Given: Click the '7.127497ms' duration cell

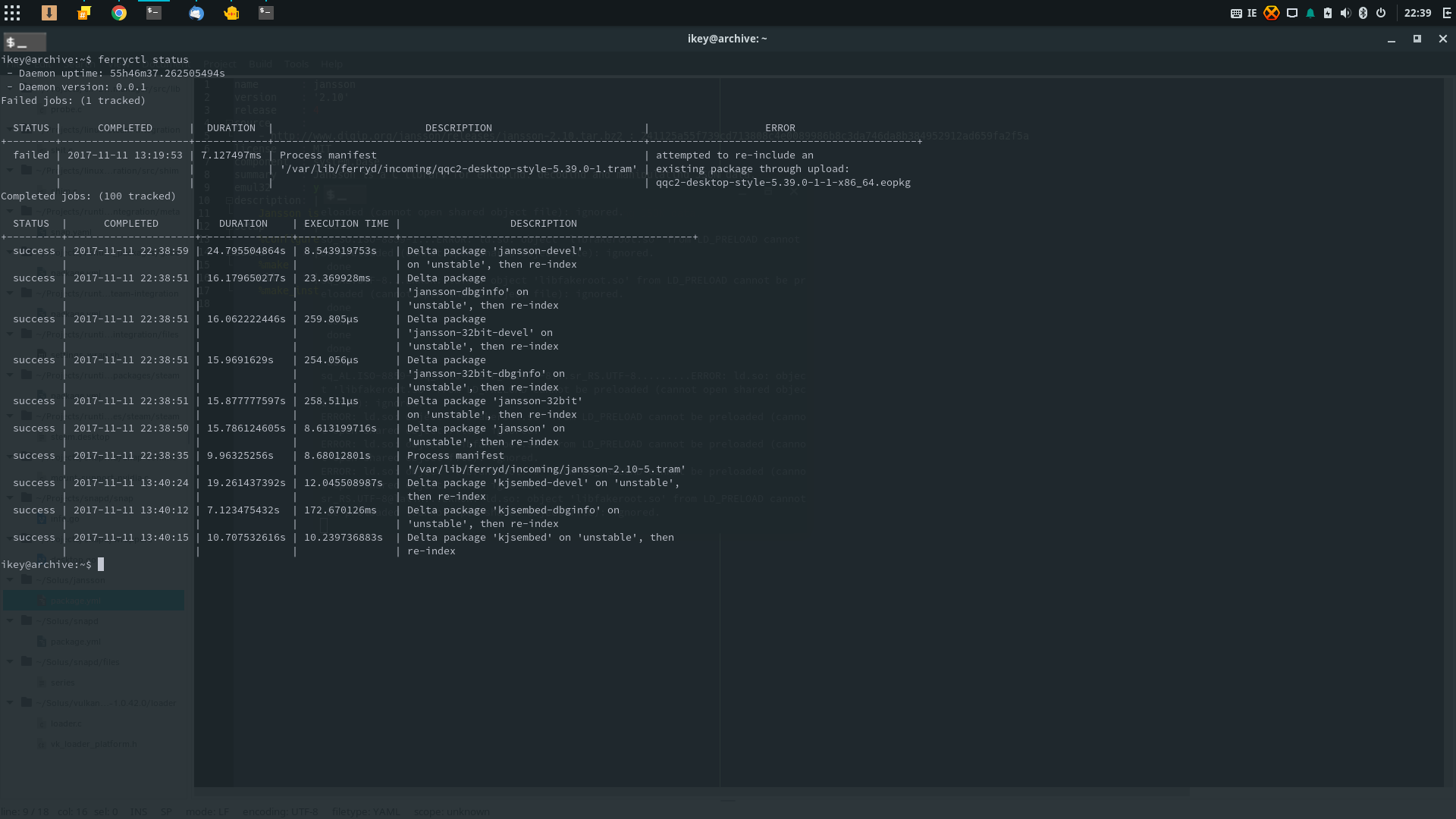Looking at the screenshot, I should click(x=231, y=155).
